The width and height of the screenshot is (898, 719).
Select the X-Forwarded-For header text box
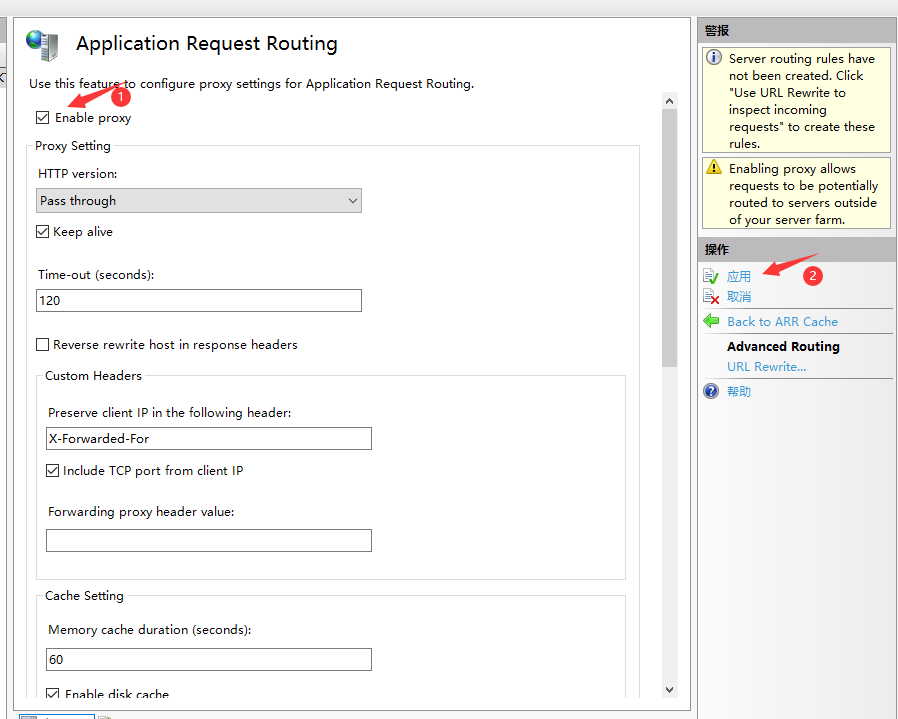[208, 439]
